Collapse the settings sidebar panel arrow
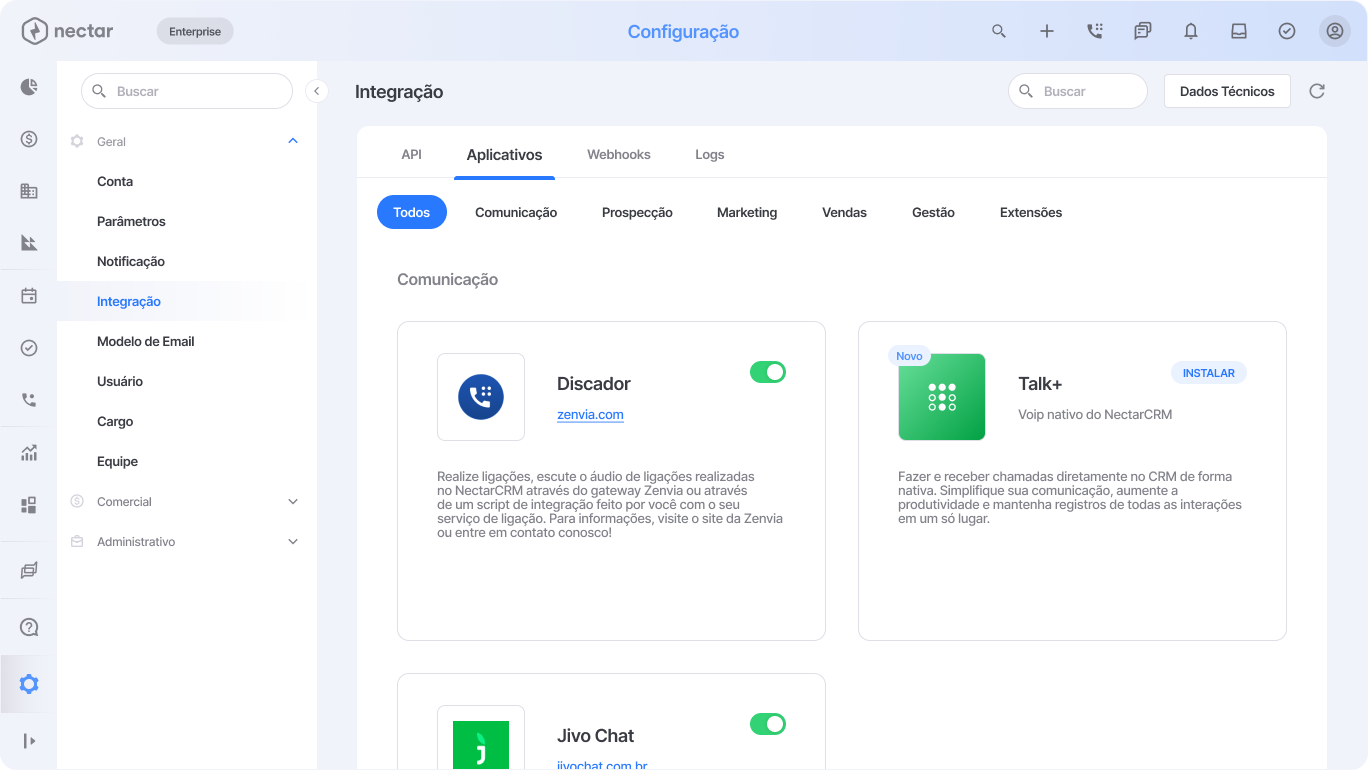The height and width of the screenshot is (770, 1368). pos(317,91)
